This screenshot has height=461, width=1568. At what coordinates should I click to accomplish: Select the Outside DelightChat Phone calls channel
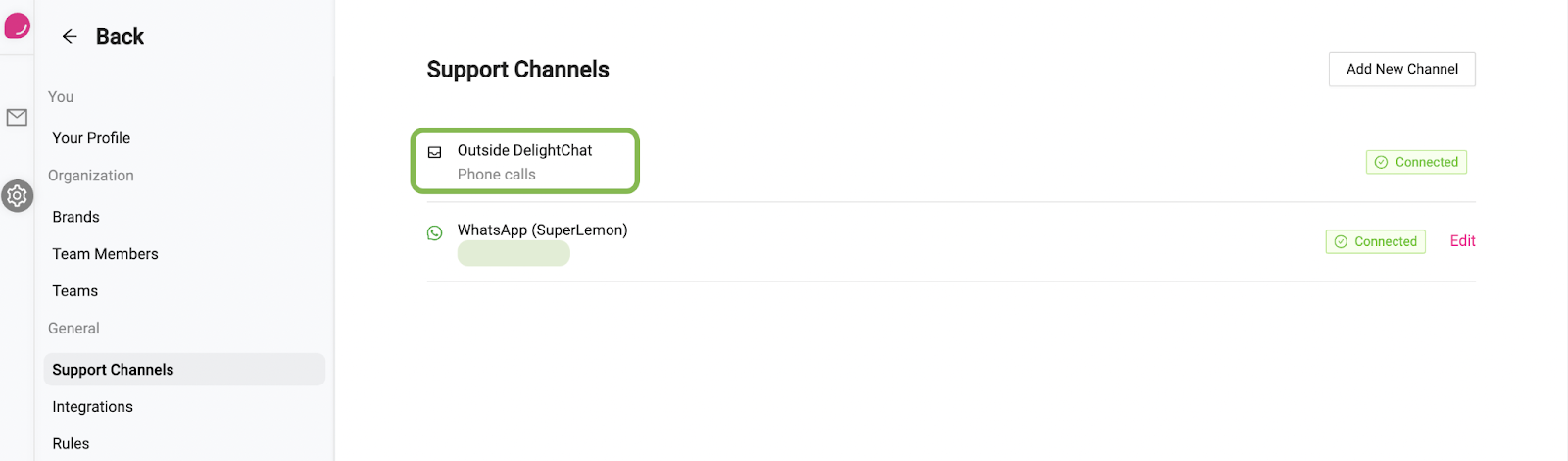524,161
